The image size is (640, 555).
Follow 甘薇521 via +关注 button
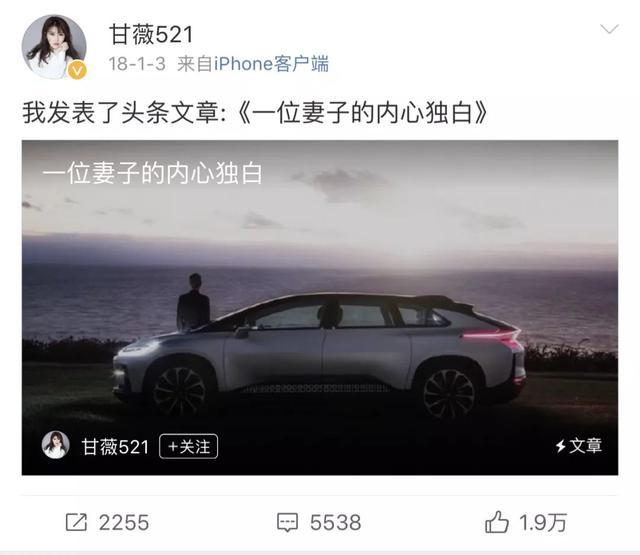pyautogui.click(x=189, y=446)
